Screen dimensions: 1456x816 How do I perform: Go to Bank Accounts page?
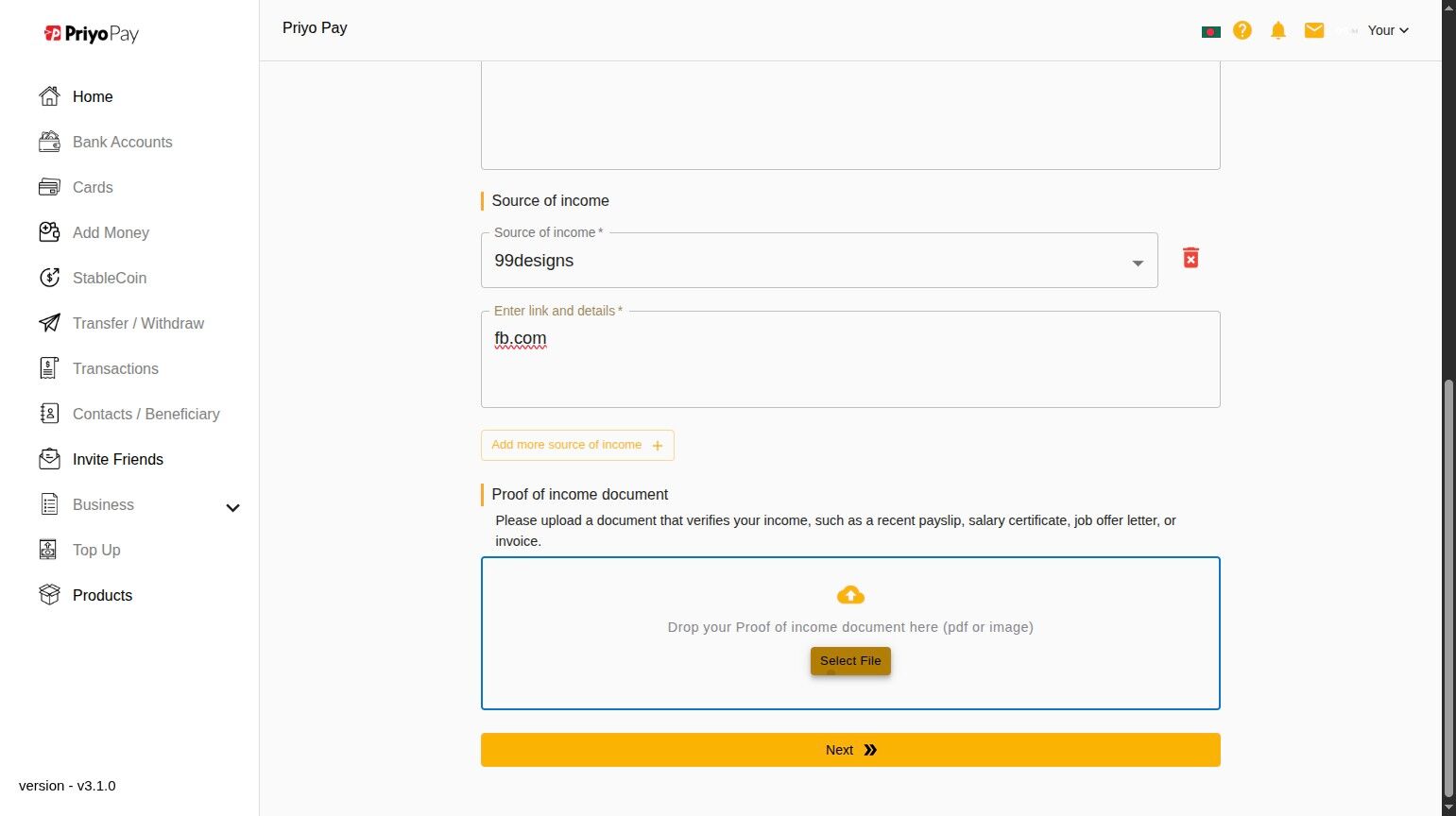click(122, 142)
